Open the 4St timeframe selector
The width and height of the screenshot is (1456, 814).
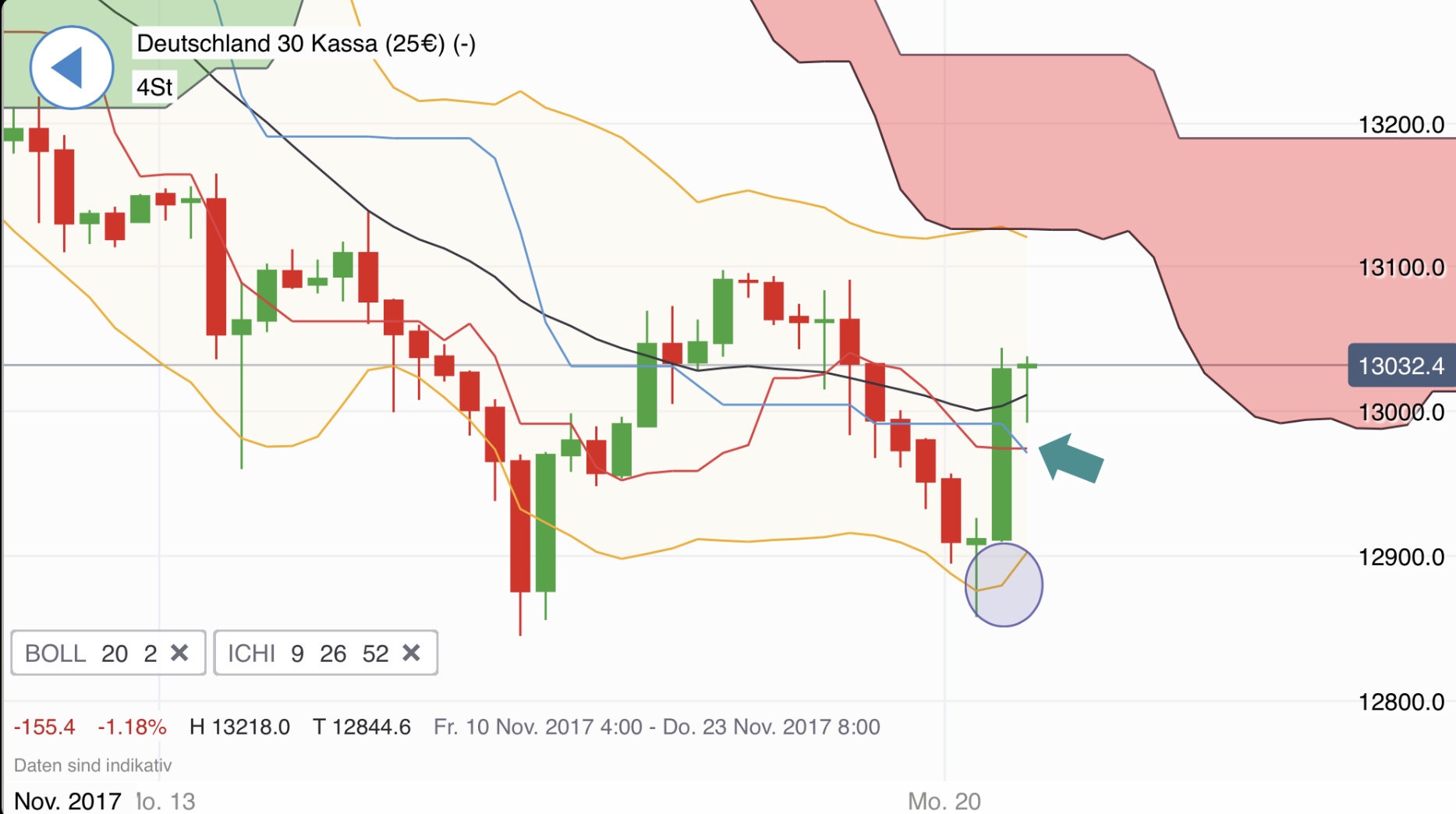click(154, 88)
